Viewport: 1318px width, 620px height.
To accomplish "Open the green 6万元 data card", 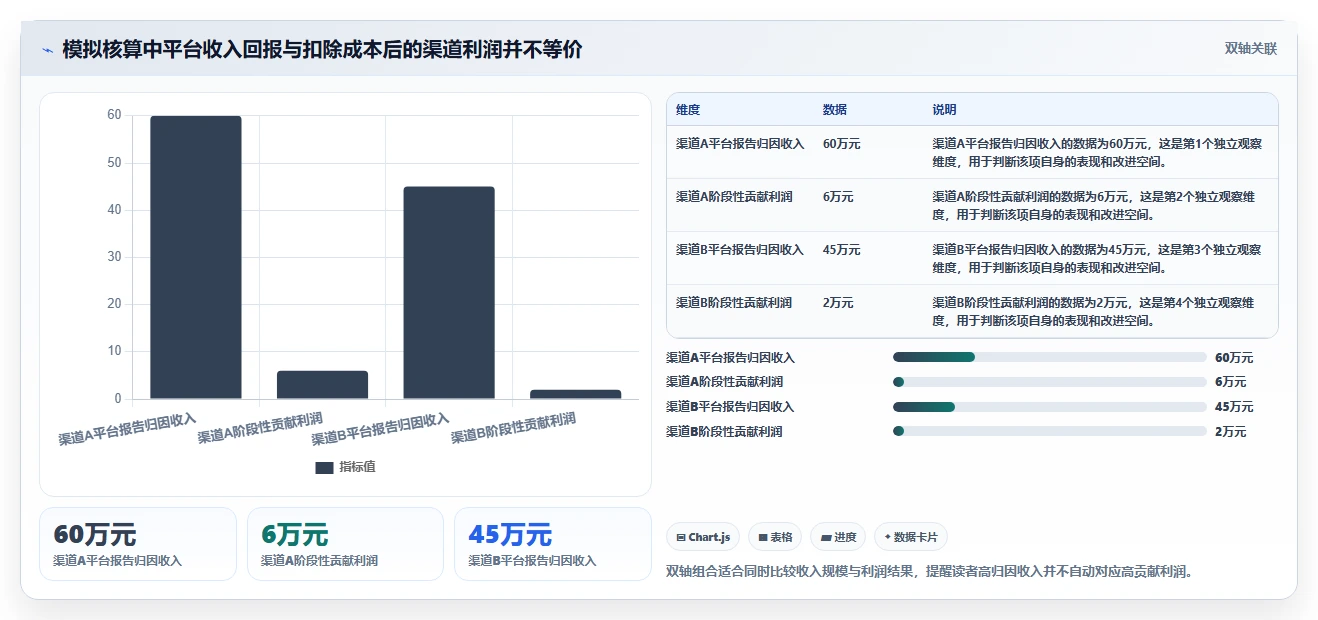I will click(x=345, y=544).
